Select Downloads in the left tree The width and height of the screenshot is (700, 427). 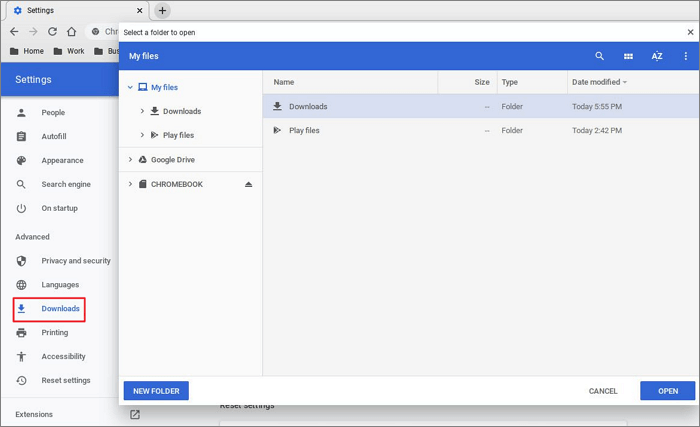(182, 111)
